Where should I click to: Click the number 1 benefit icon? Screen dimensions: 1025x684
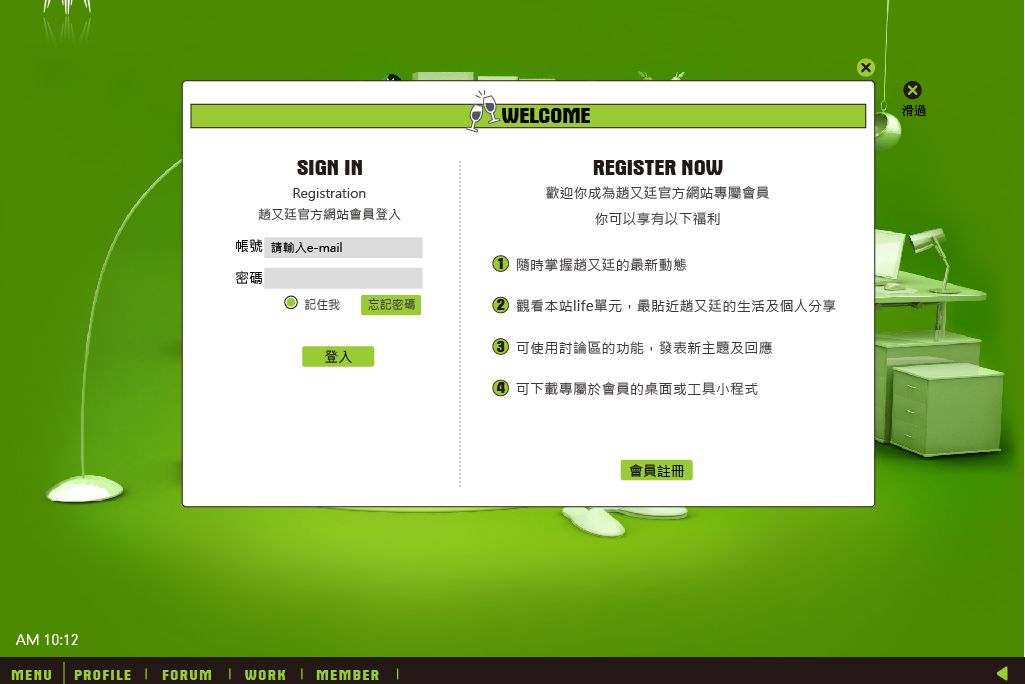click(x=501, y=264)
